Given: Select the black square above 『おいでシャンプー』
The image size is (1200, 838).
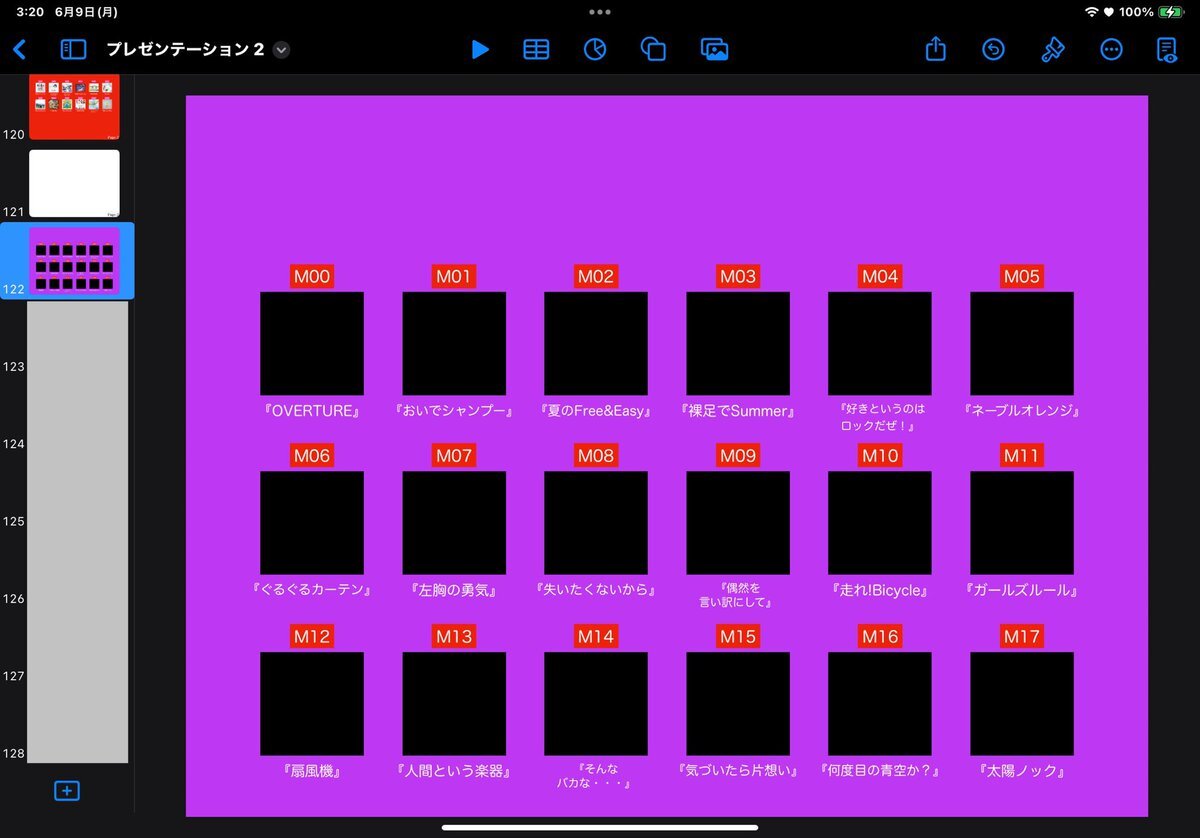Looking at the screenshot, I should (x=454, y=343).
